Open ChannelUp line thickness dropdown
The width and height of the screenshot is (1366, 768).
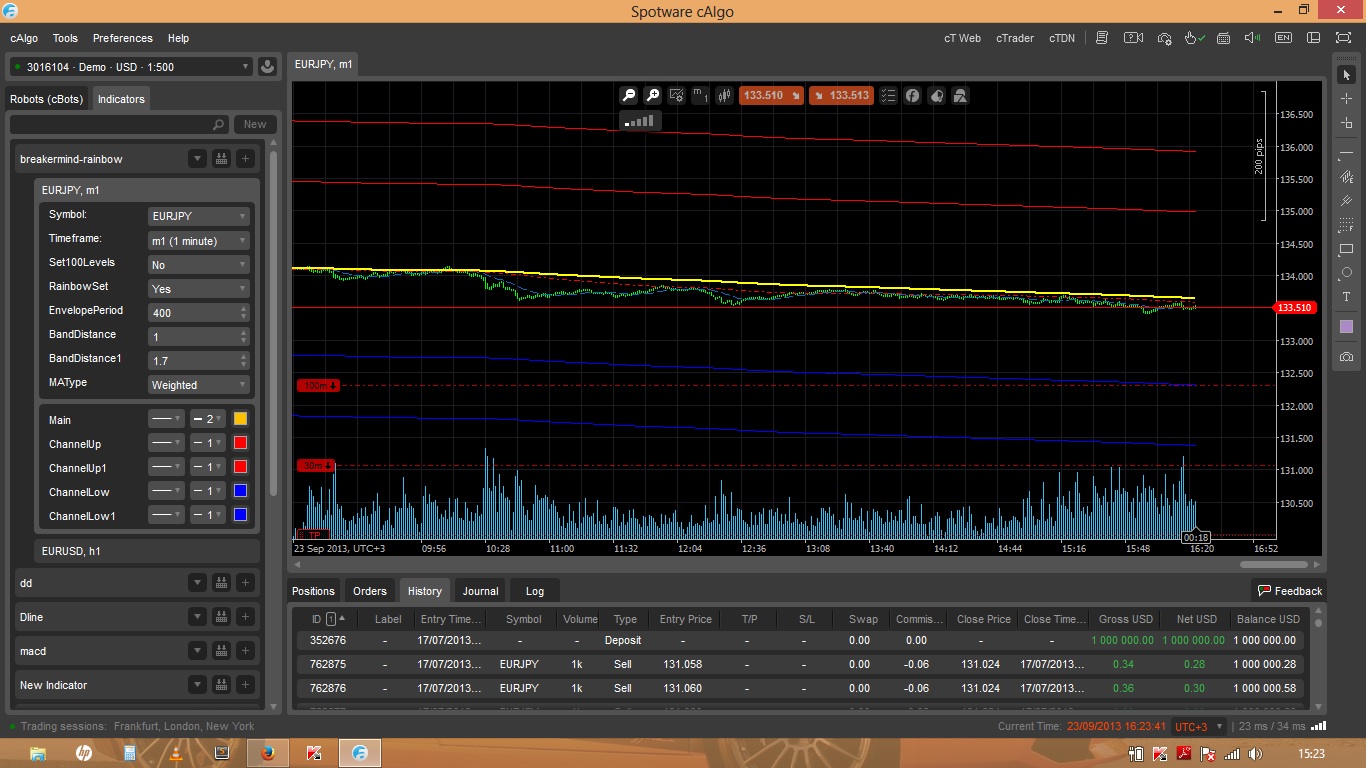[x=208, y=443]
